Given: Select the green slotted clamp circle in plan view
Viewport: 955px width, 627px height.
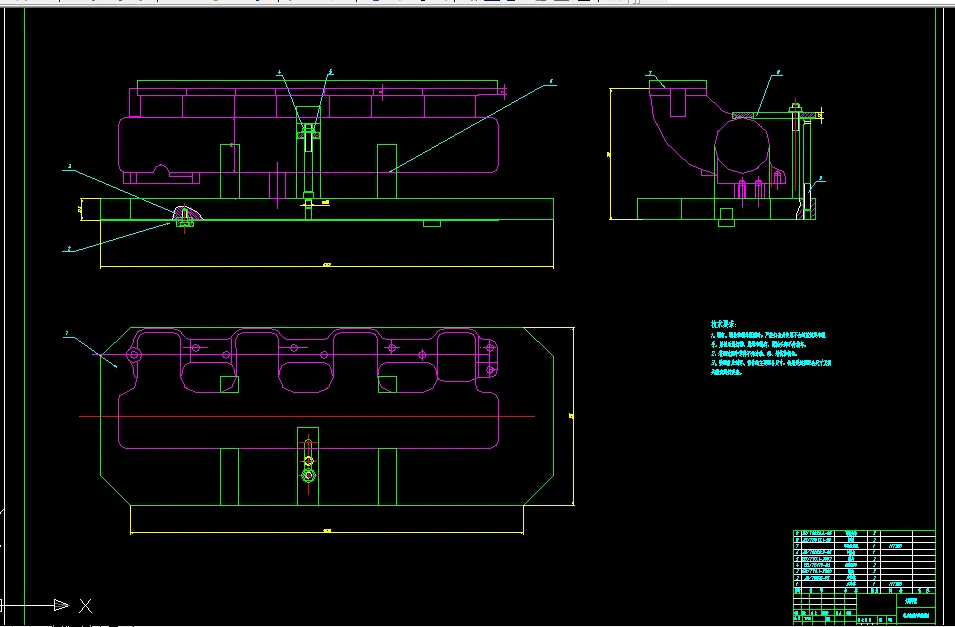Looking at the screenshot, I should click(309, 475).
